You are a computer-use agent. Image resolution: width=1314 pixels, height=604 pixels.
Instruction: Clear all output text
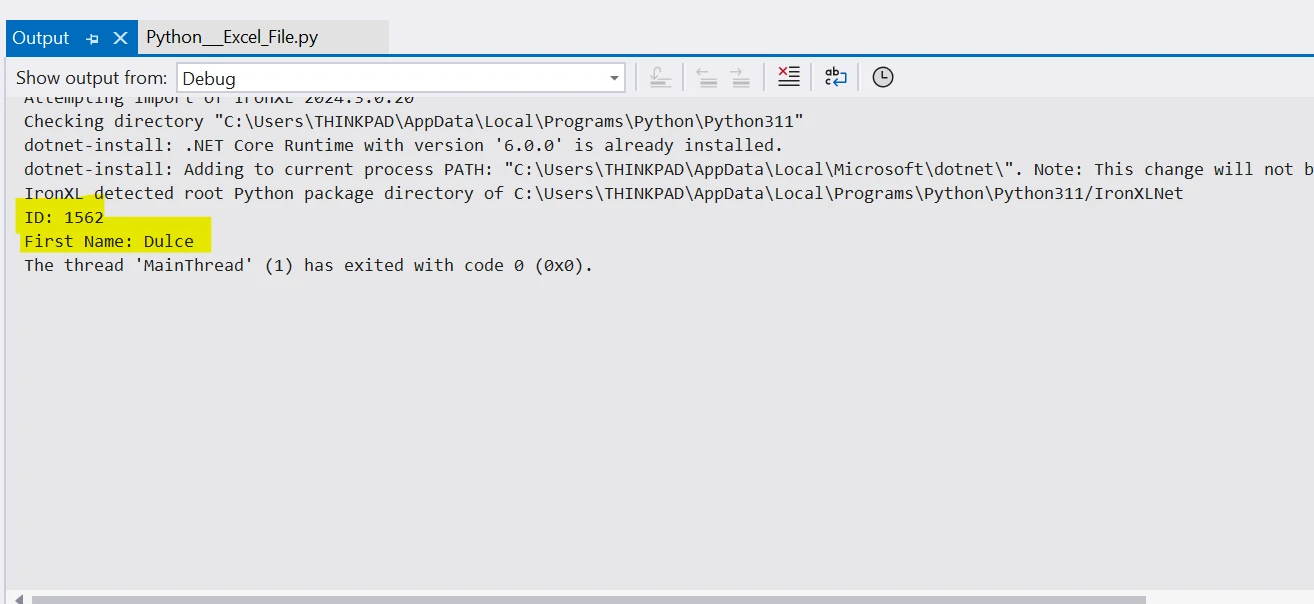pos(789,77)
